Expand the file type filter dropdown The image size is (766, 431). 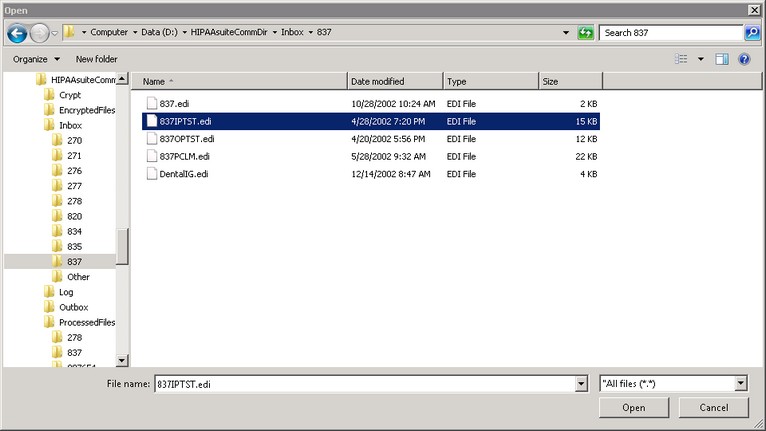(740, 383)
